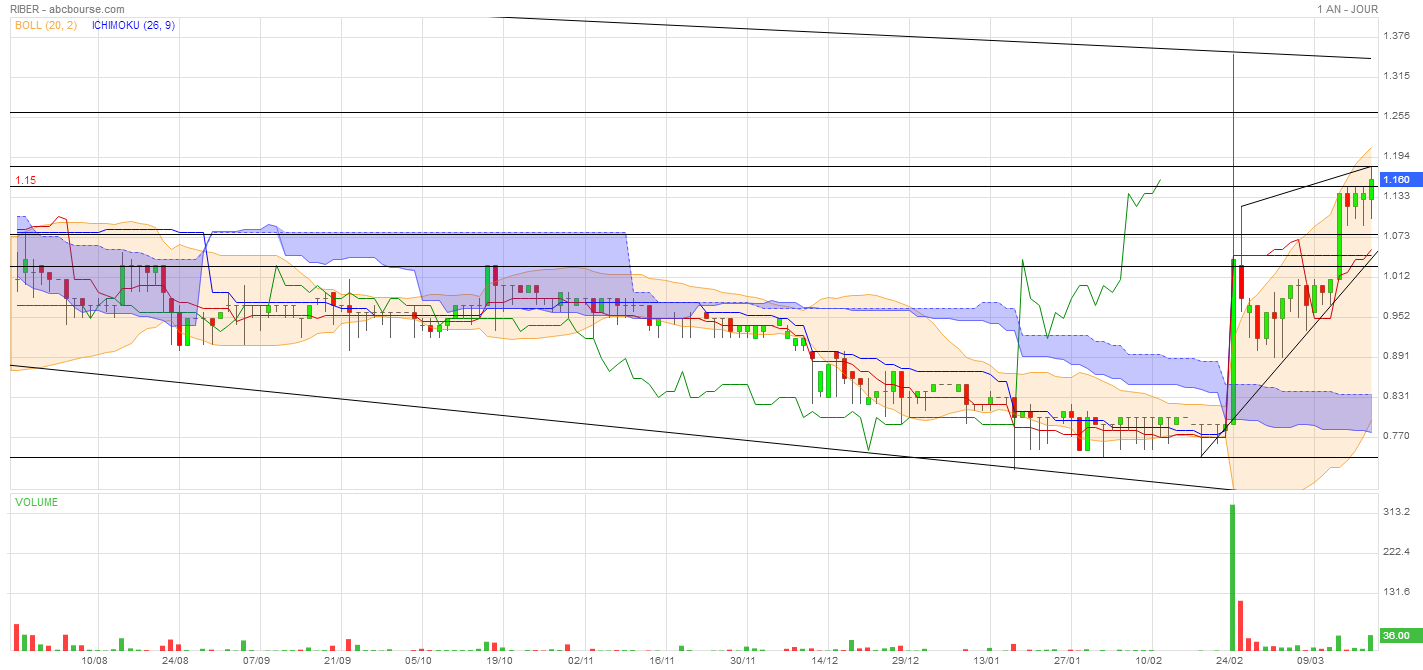Click the 0.770 price axis value
Screen dimensions: 1423x670
coord(1395,436)
